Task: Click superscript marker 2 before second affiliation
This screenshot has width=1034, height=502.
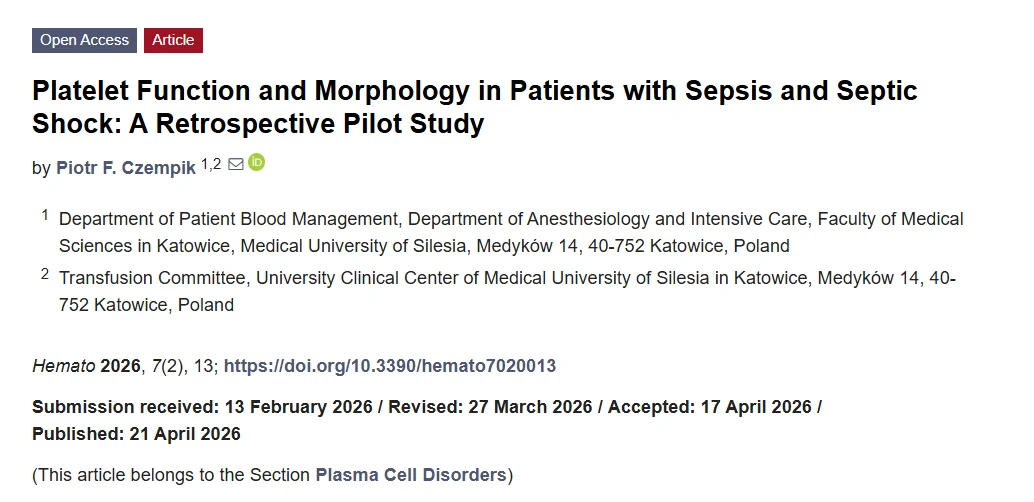Action: [x=46, y=274]
